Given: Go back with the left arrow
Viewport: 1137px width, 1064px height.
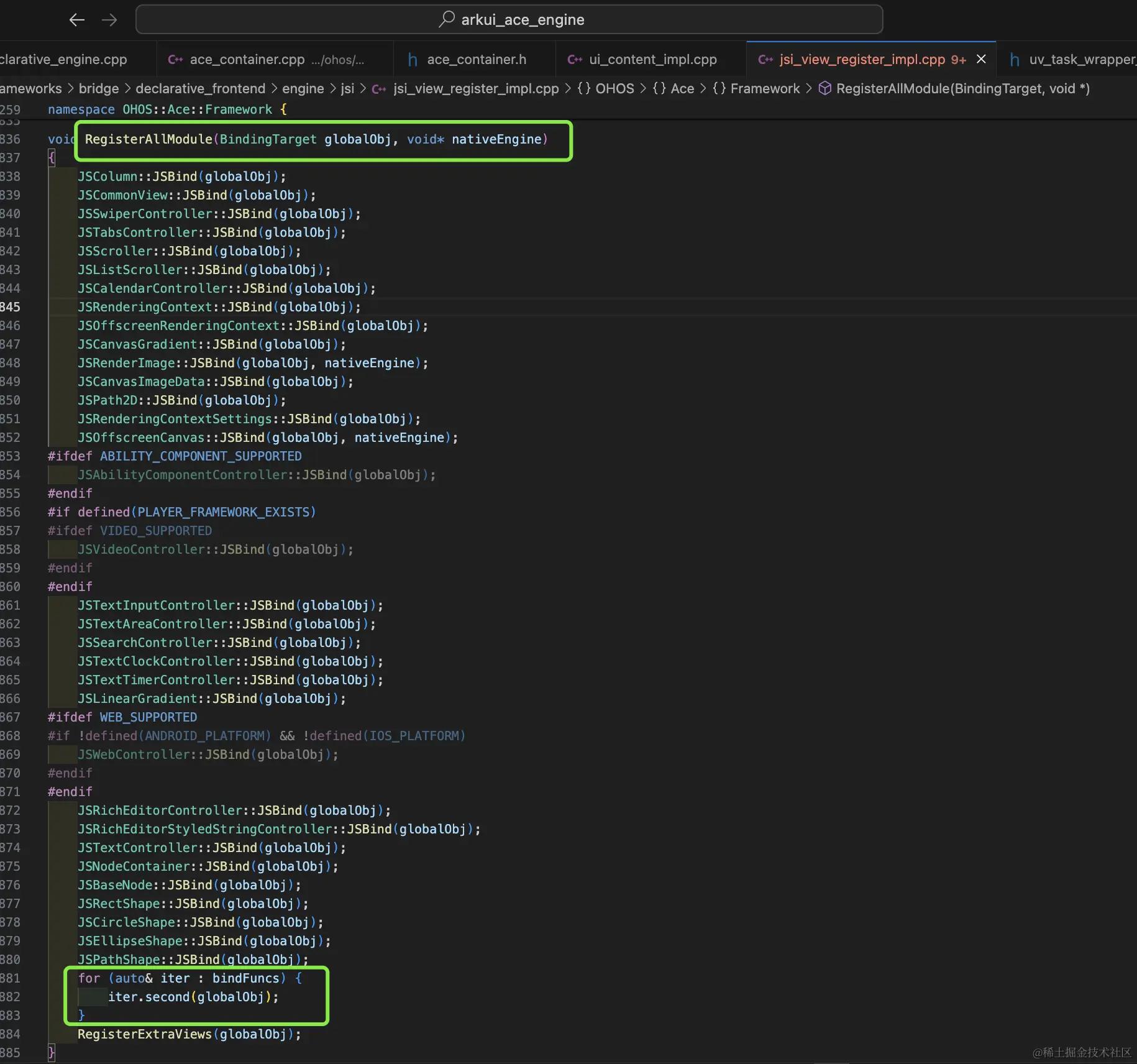Looking at the screenshot, I should point(76,20).
